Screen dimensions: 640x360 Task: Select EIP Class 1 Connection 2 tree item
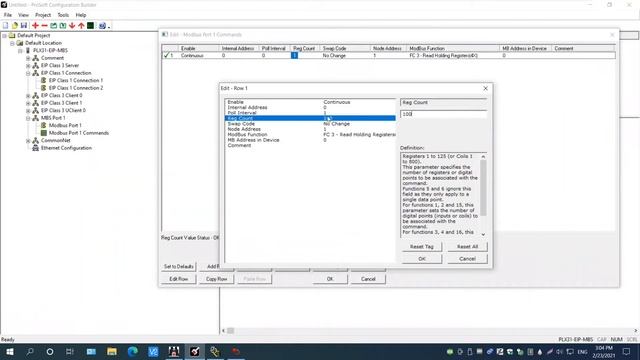coord(76,88)
